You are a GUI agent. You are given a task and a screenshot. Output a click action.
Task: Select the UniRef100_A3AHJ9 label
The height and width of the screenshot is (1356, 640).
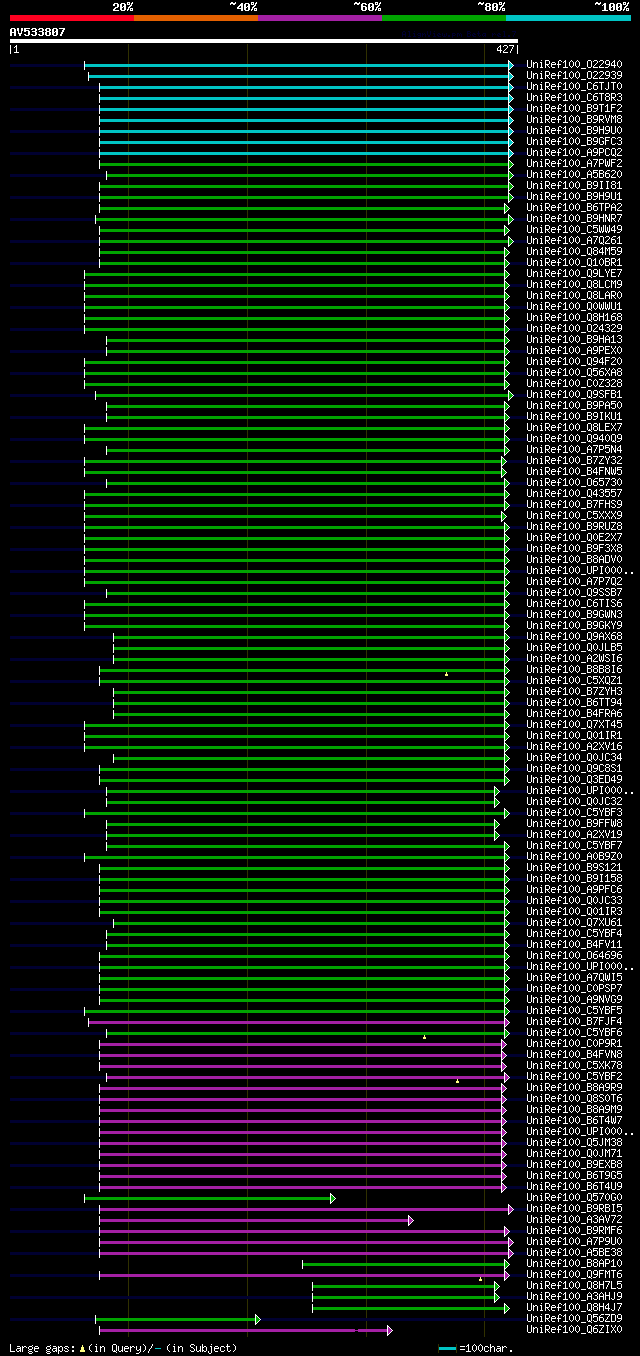point(574,1296)
